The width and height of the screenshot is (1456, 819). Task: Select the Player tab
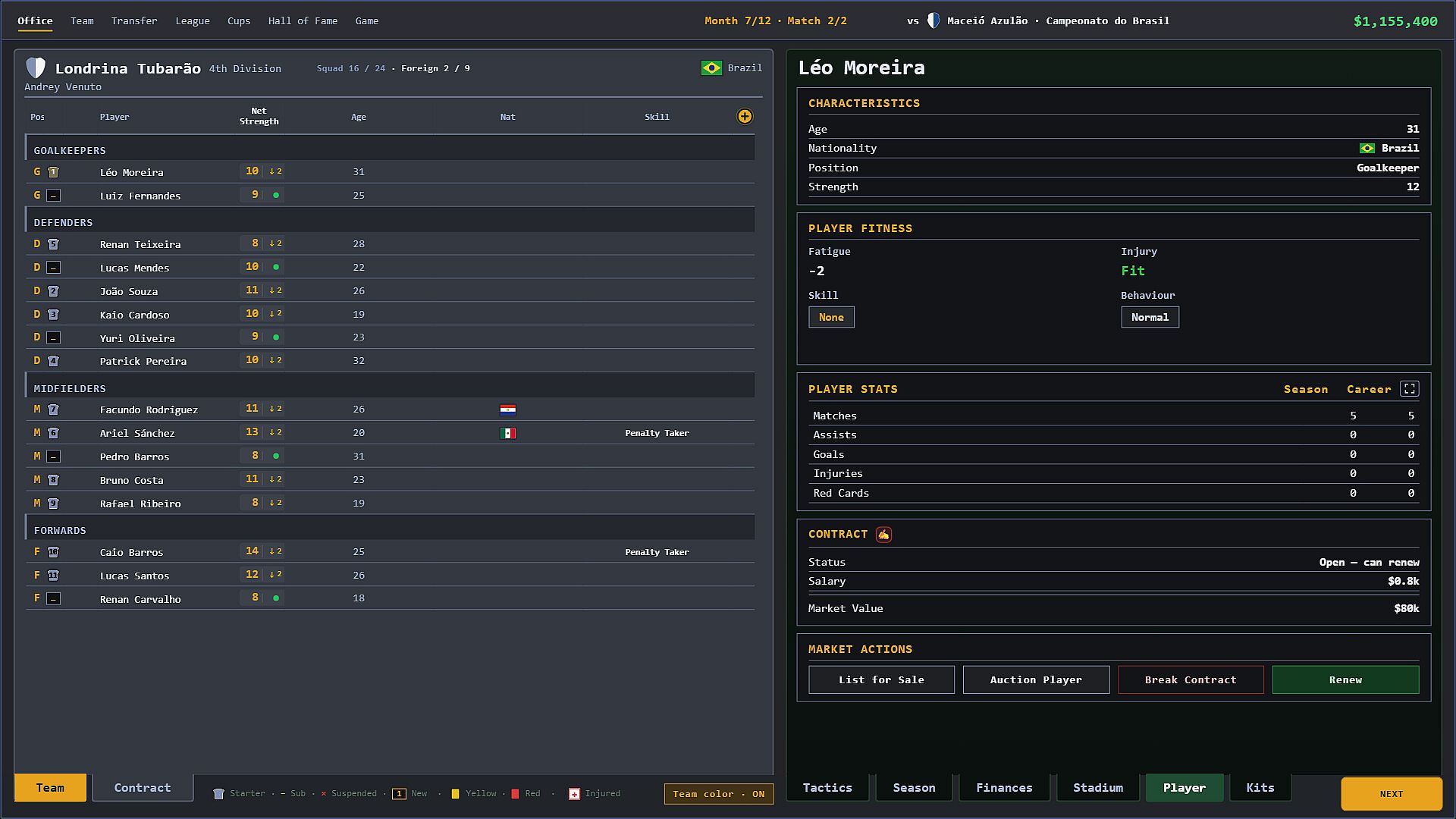coord(1185,788)
